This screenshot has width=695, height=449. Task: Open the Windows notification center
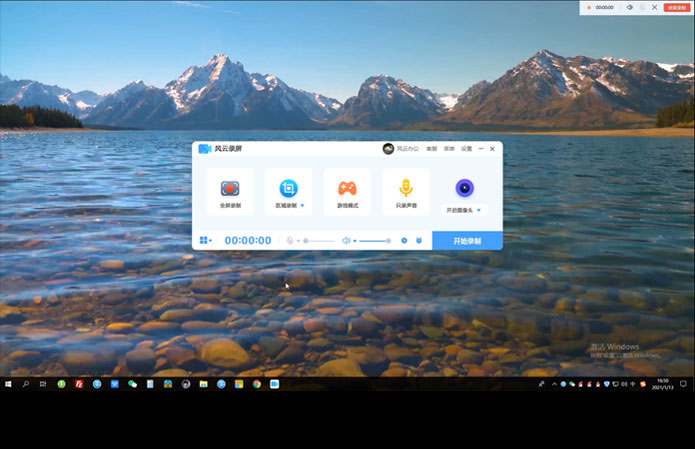point(683,384)
